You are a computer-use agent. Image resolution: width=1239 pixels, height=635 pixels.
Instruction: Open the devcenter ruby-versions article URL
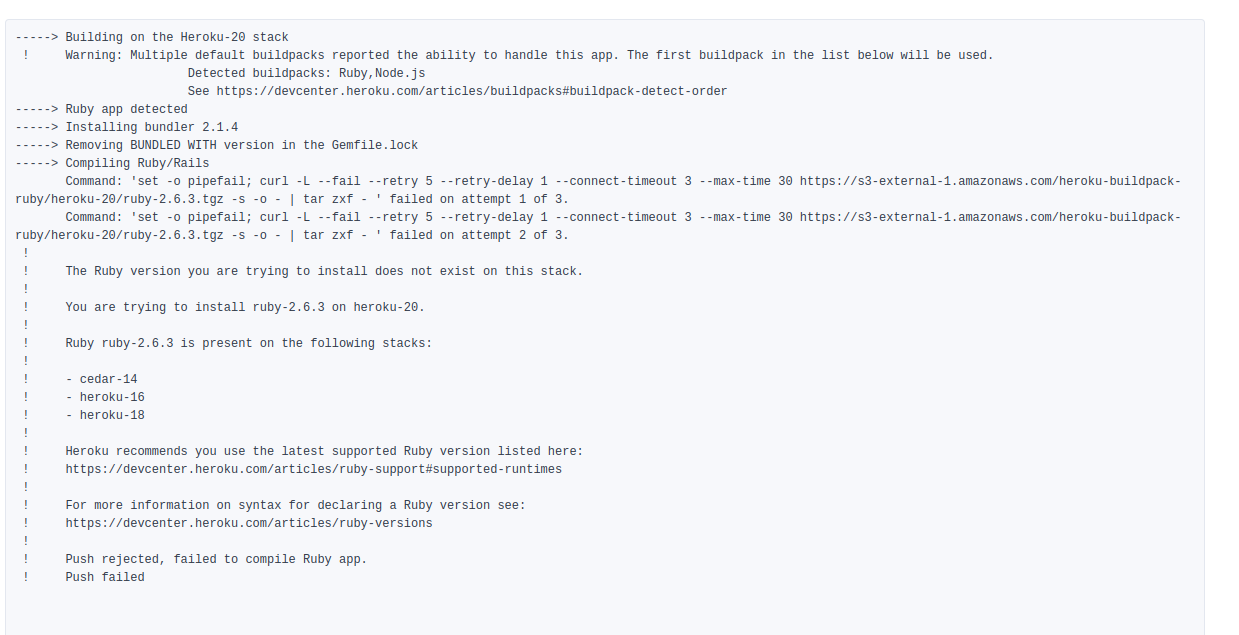click(x=249, y=523)
